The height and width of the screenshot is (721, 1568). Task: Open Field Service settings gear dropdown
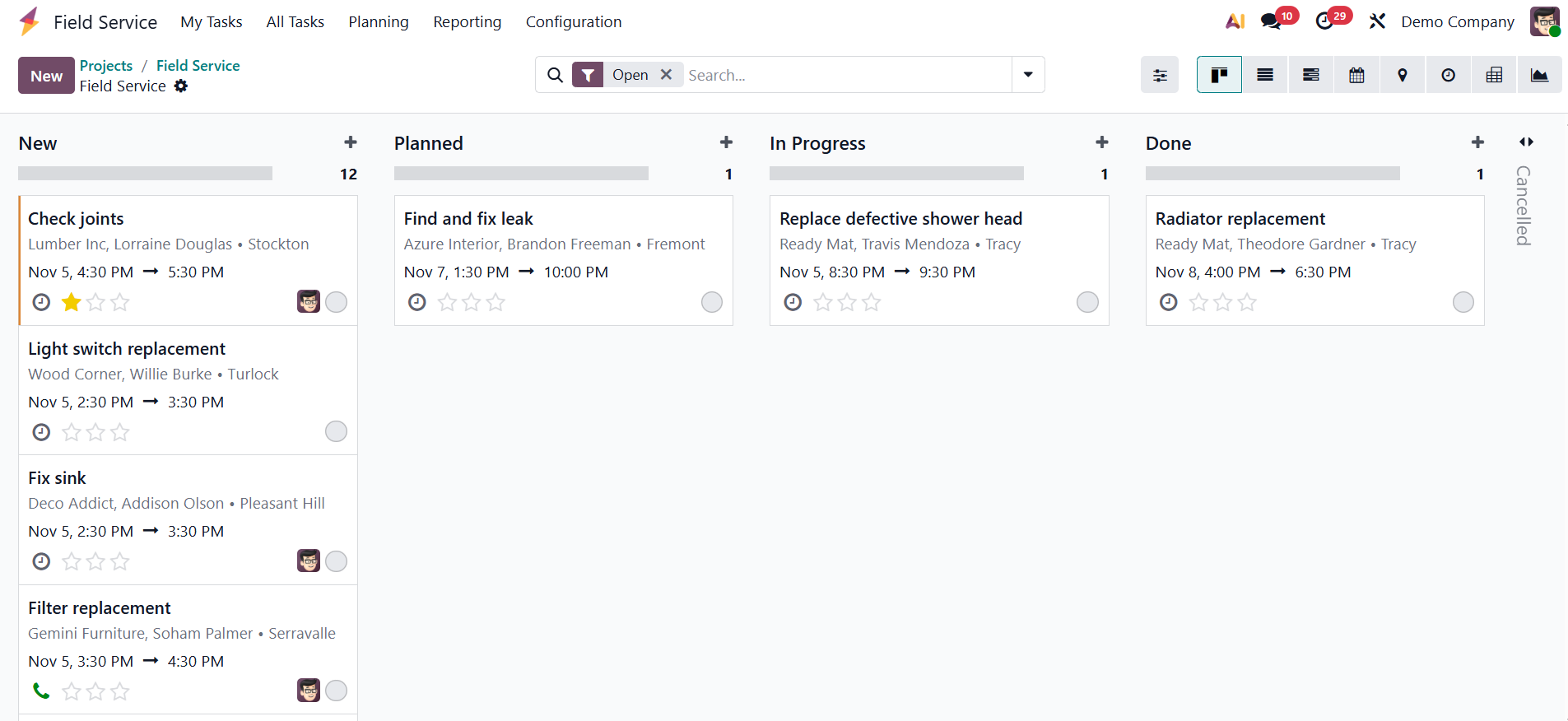click(181, 86)
